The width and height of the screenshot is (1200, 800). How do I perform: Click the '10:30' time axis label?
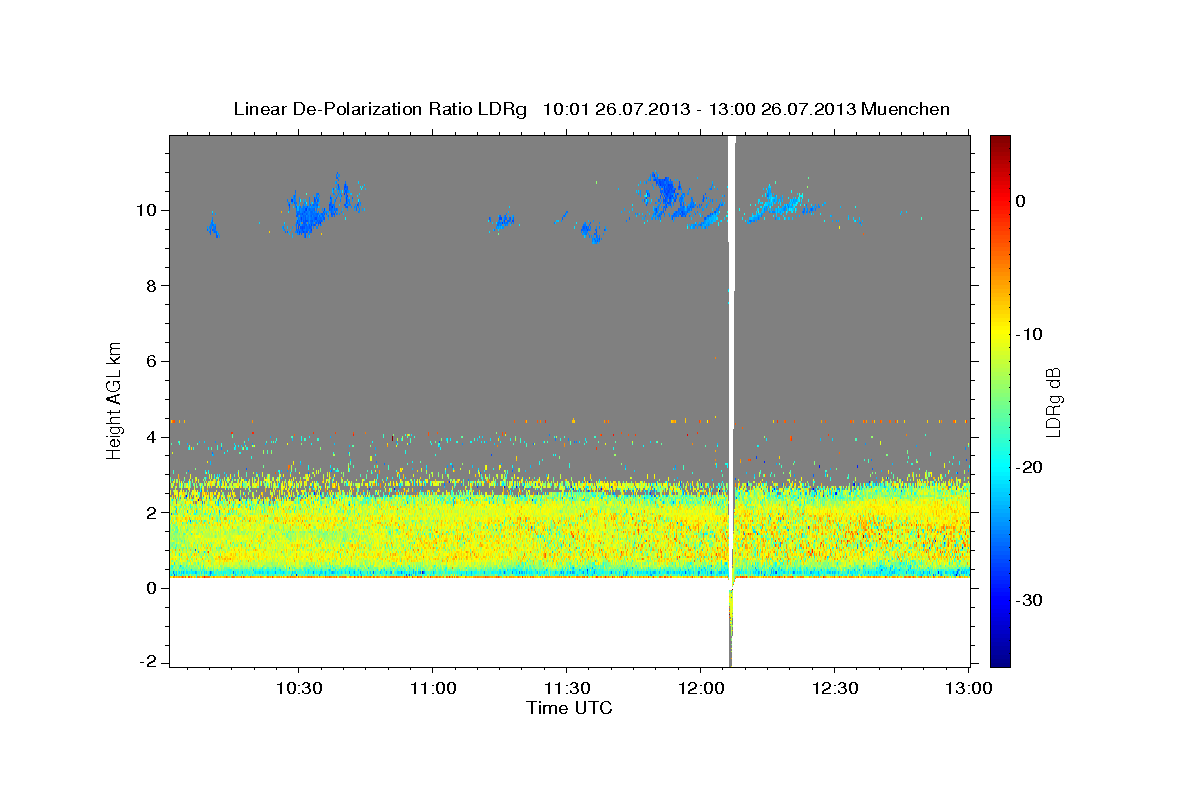pos(298,688)
